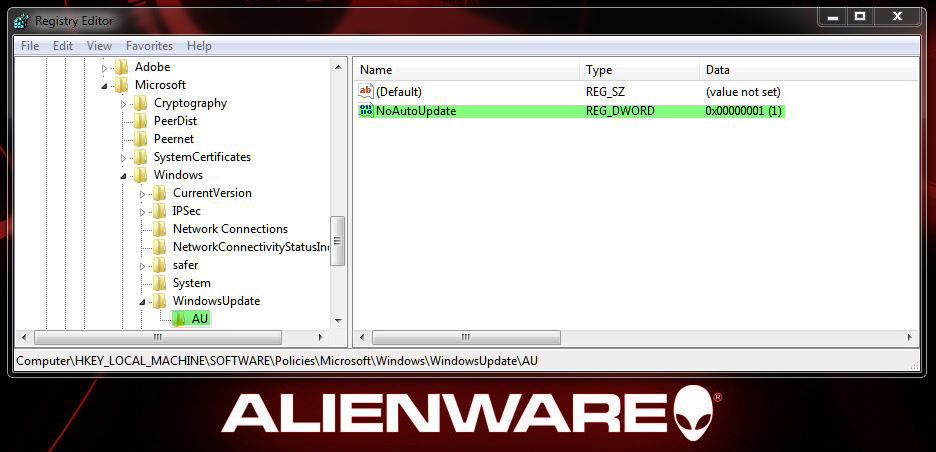This screenshot has height=452, width=936.
Task: Click the Peernet folder icon
Action: point(141,139)
